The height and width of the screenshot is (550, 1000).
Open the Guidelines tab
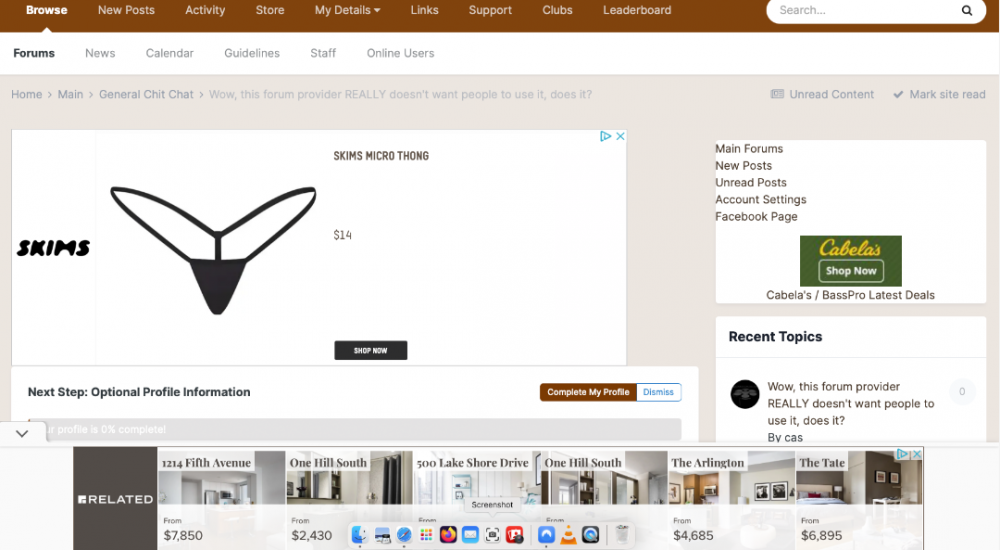[252, 53]
